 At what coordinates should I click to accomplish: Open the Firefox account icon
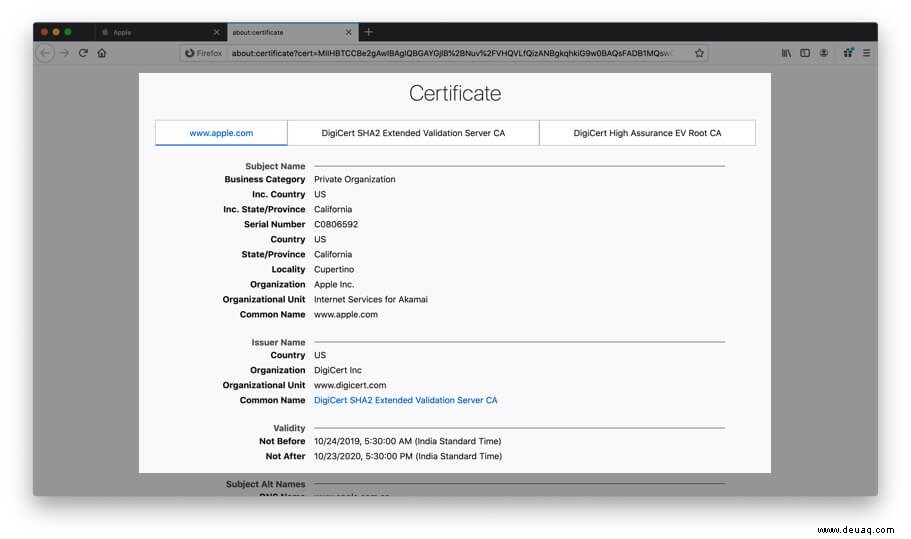click(824, 53)
